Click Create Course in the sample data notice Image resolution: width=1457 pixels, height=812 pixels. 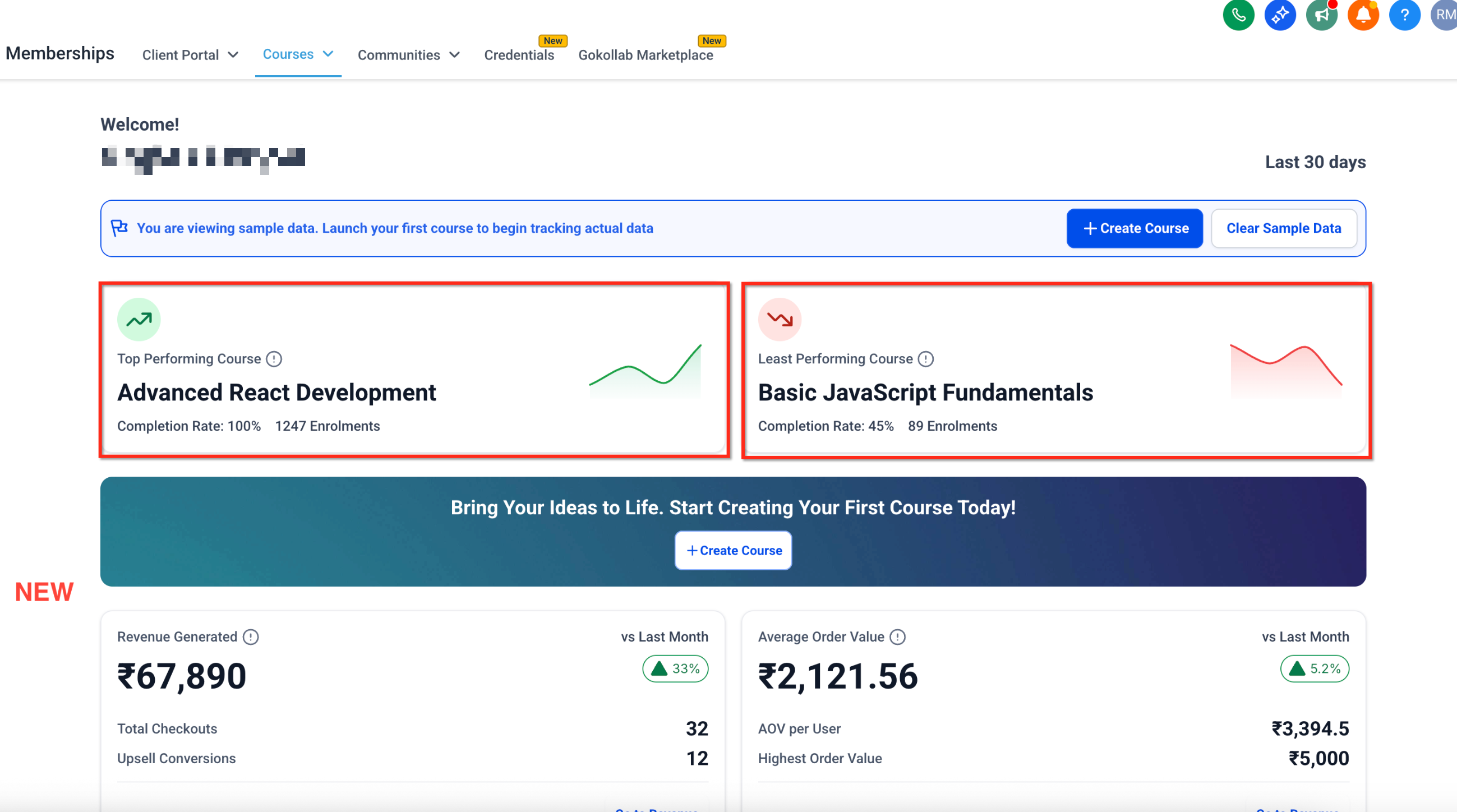pyautogui.click(x=1135, y=228)
